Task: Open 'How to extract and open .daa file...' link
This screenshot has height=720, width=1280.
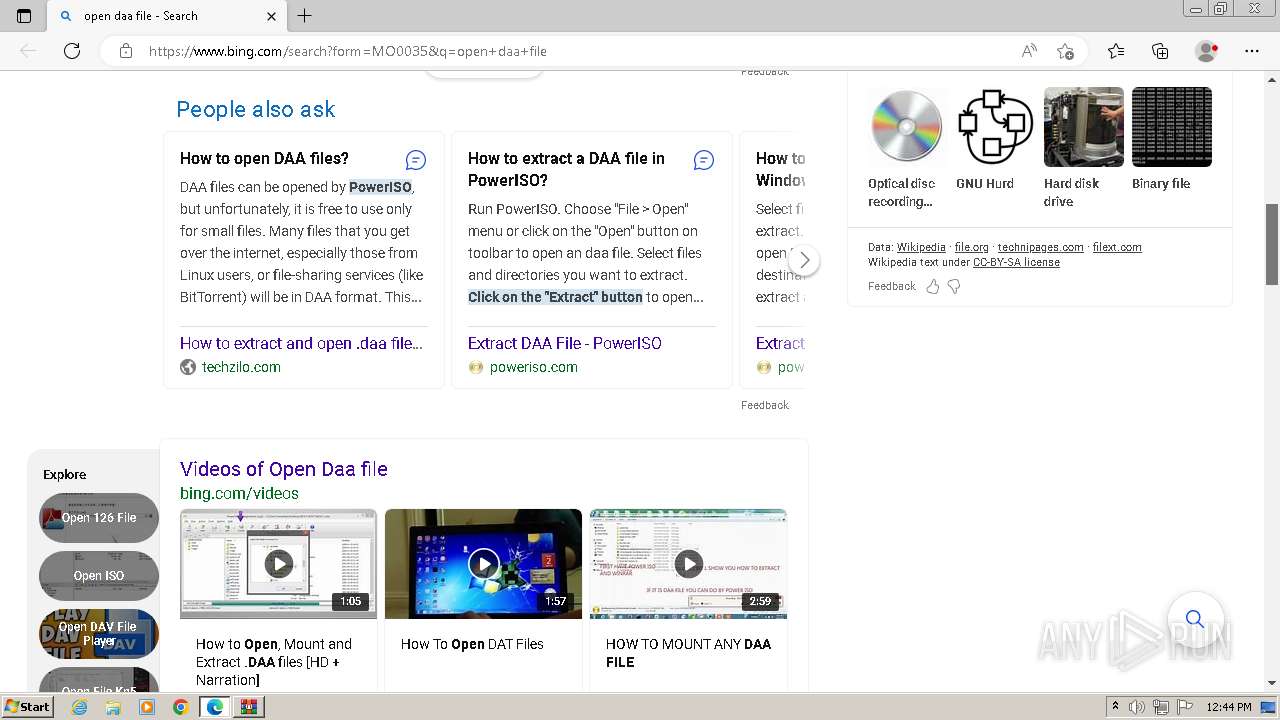Action: click(301, 343)
